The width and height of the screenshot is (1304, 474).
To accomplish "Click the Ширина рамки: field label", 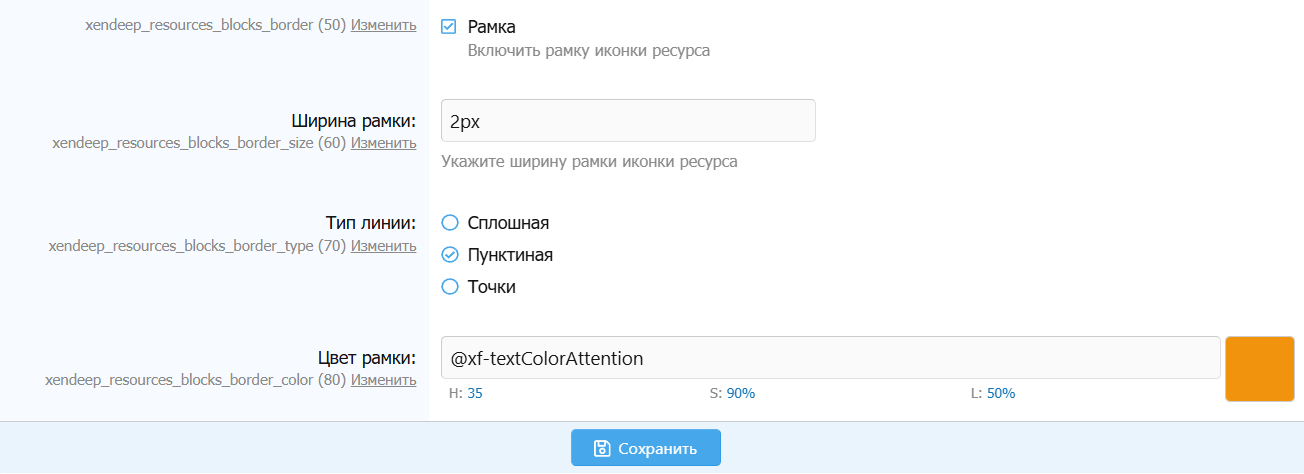I will tap(354, 122).
